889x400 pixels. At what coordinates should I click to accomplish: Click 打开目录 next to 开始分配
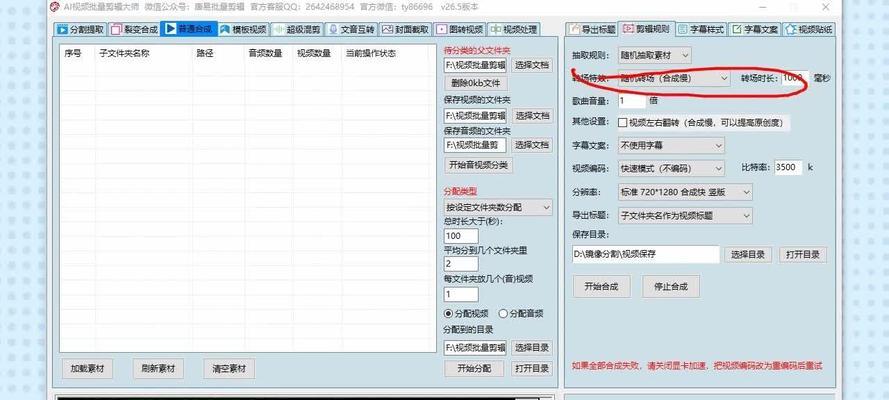[532, 368]
